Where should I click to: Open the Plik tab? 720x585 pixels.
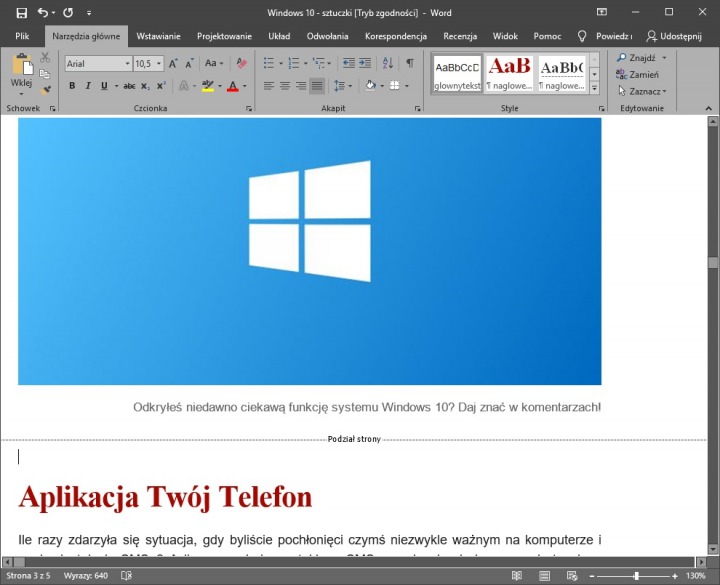(22, 36)
